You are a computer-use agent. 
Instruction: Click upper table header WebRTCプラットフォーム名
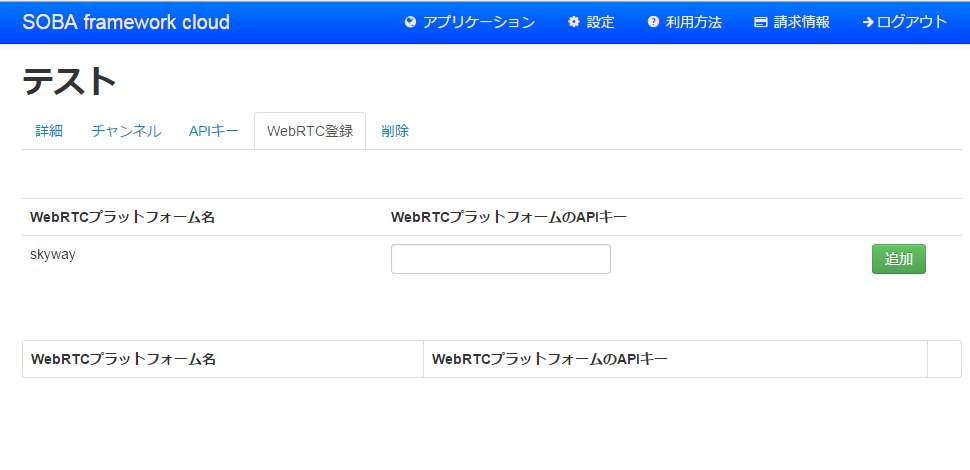tap(122, 218)
